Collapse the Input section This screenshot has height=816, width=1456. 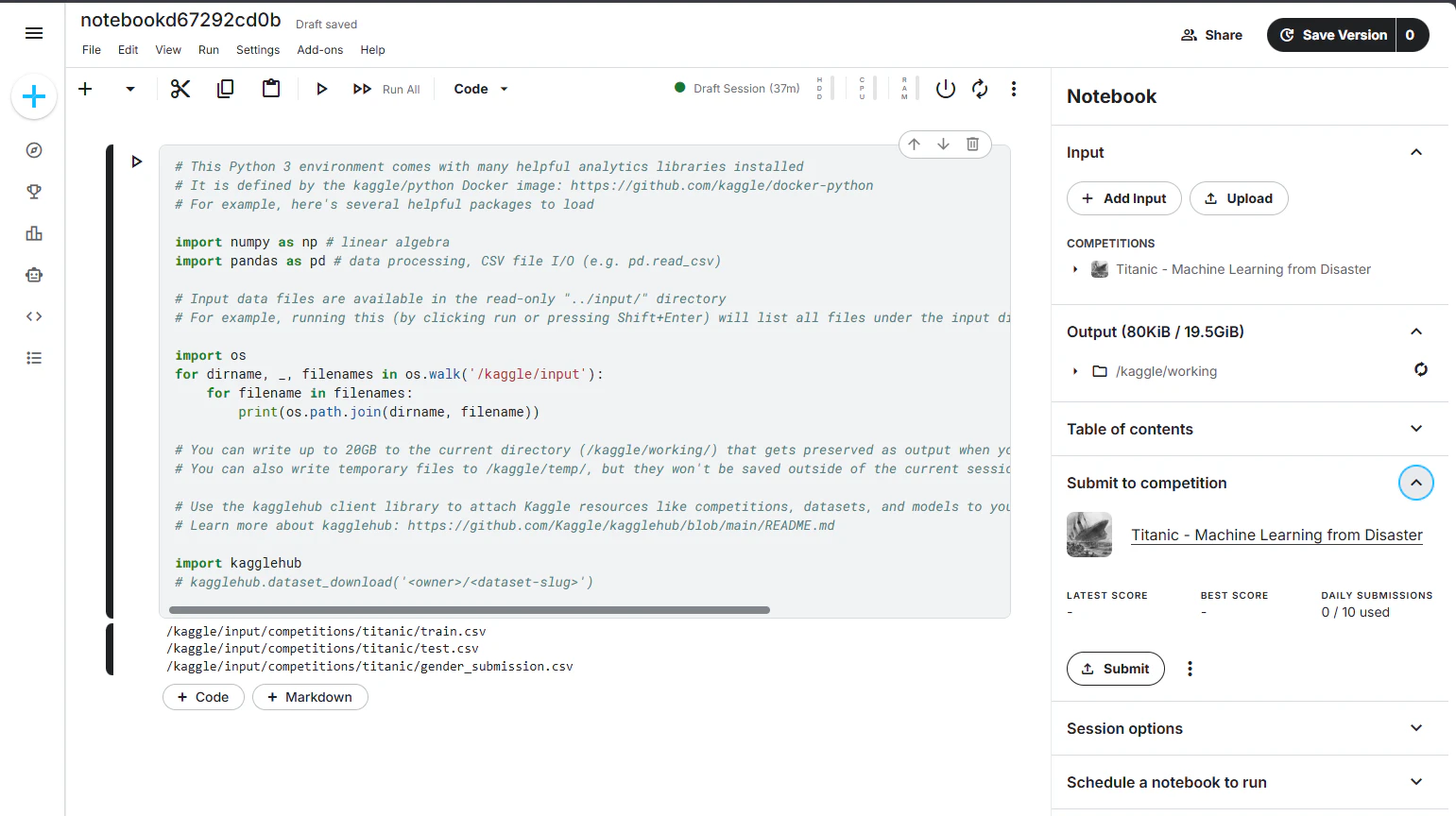pos(1416,152)
